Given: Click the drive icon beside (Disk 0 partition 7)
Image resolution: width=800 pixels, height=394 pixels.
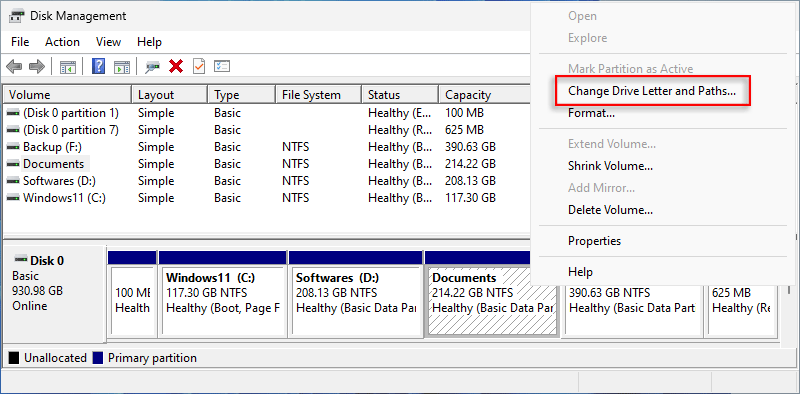Looking at the screenshot, I should click(x=14, y=130).
